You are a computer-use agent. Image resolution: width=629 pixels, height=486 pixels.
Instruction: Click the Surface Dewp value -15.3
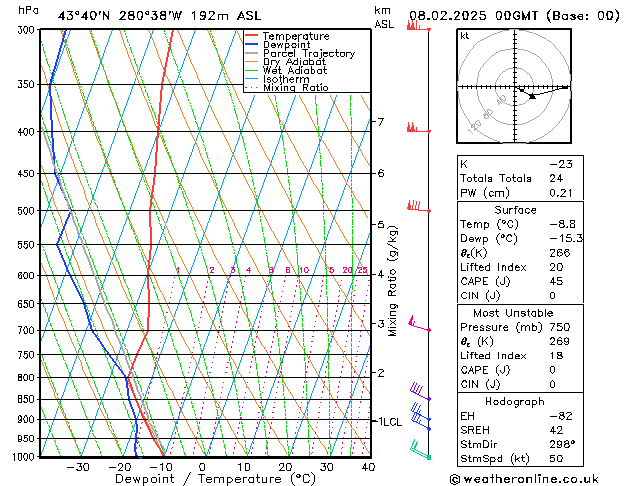566,239
